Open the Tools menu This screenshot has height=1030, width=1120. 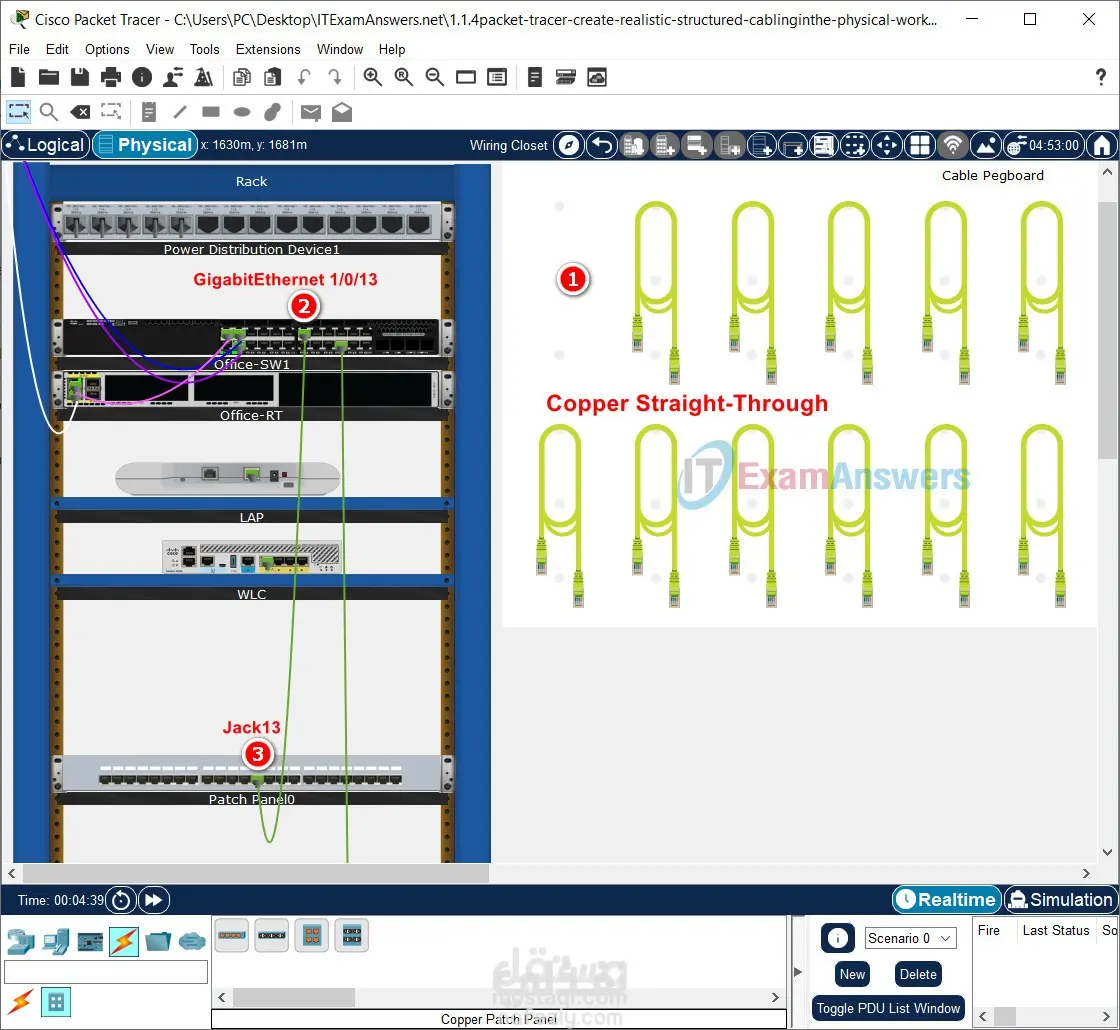[x=204, y=49]
